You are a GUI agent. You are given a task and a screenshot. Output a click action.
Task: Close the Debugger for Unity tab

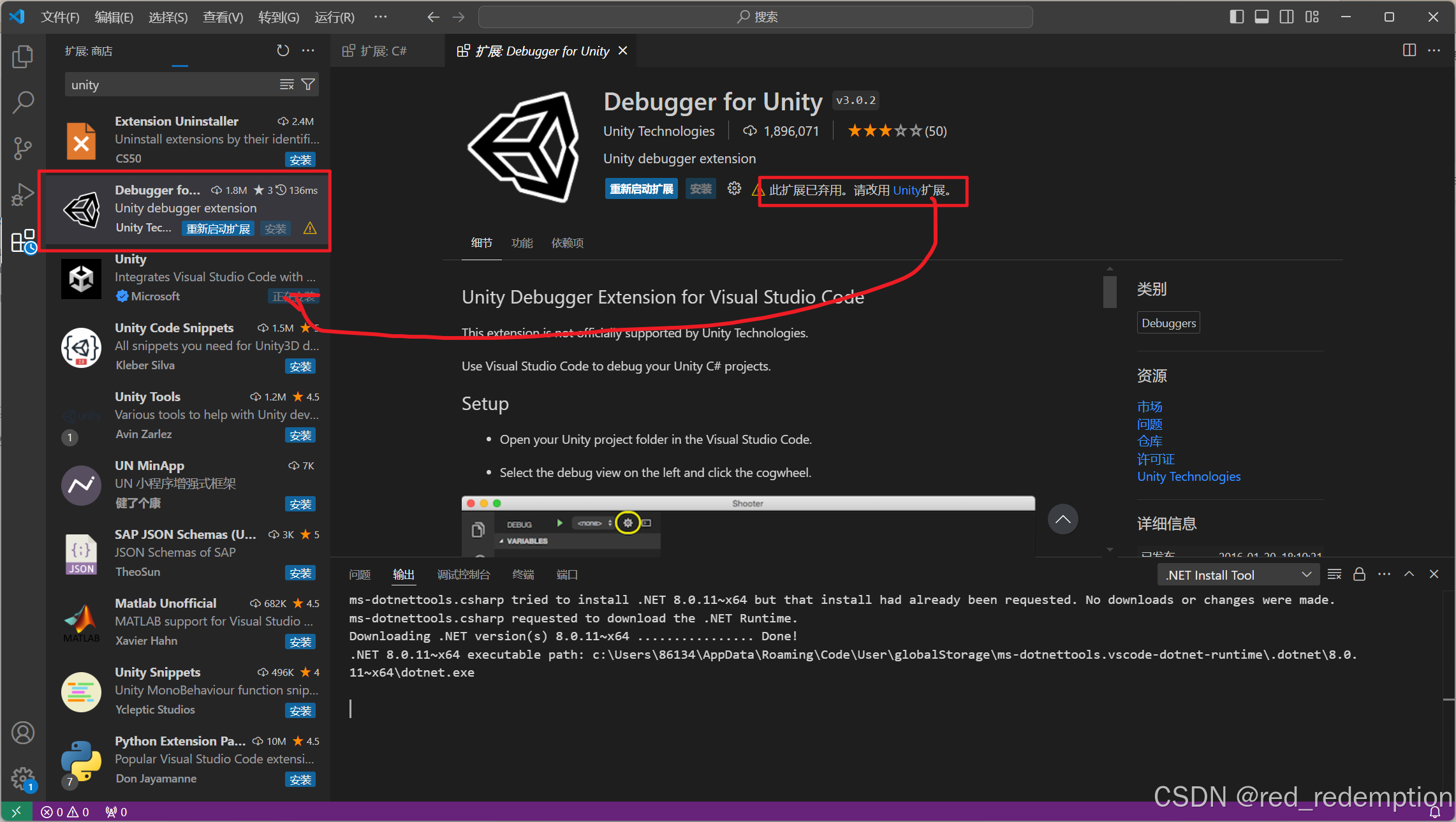[x=623, y=50]
